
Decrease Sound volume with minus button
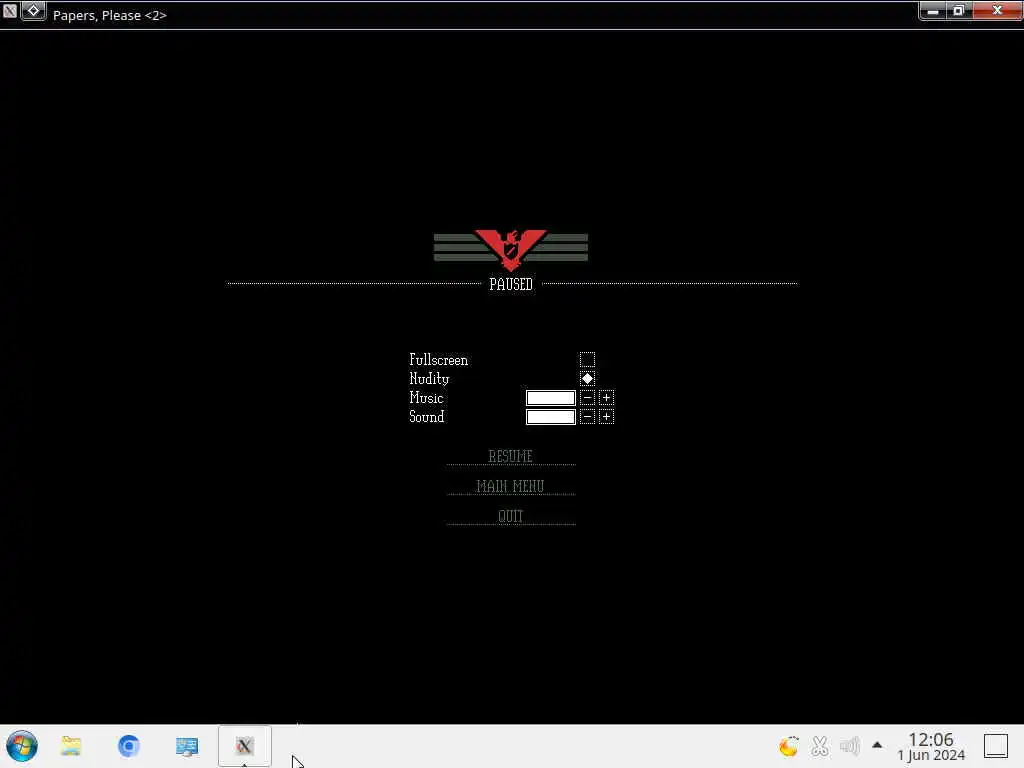[x=587, y=416]
